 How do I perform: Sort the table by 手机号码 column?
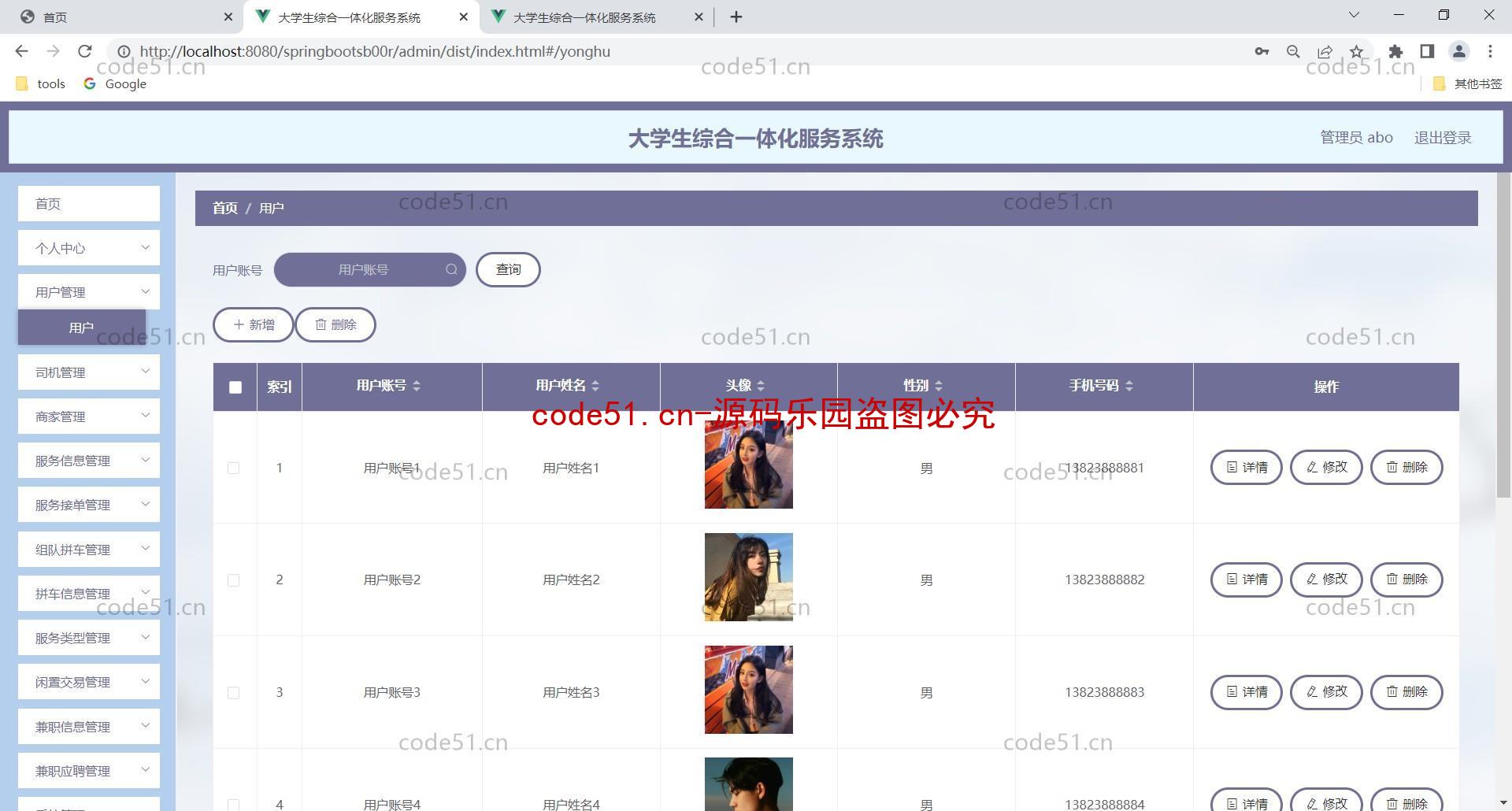tap(1129, 386)
